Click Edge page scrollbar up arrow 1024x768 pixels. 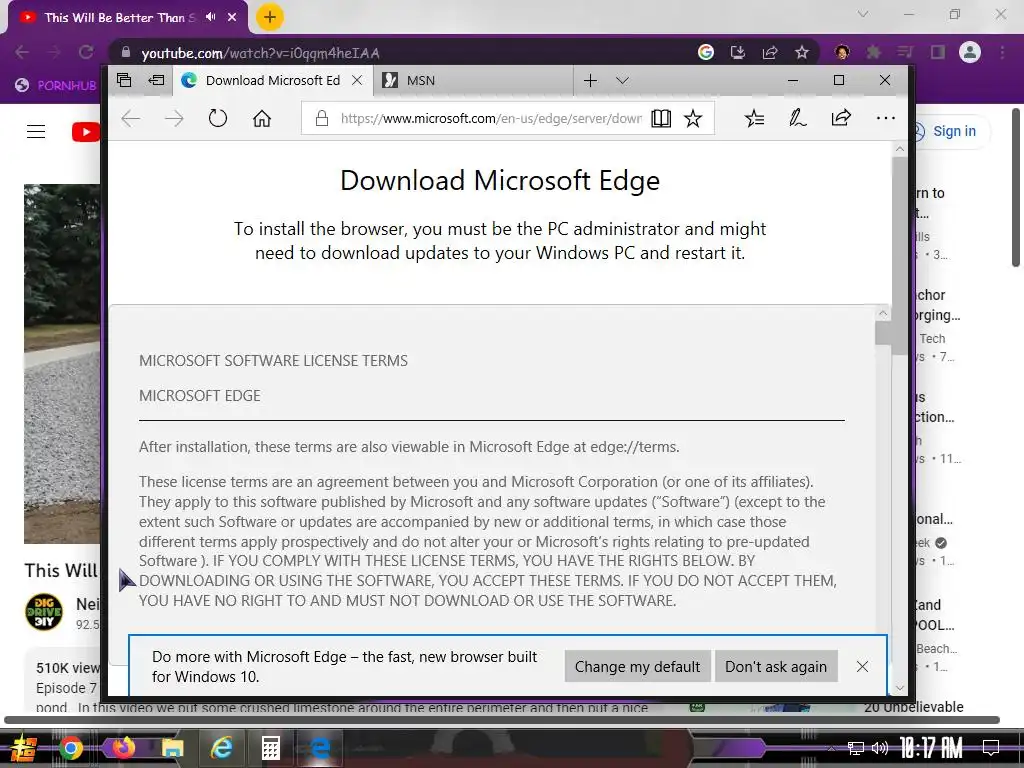tap(900, 149)
